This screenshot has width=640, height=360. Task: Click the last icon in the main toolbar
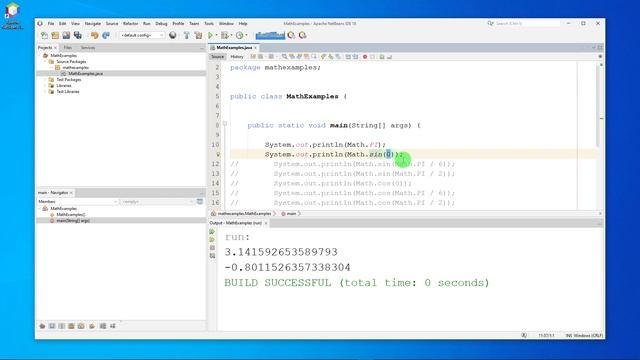tap(302, 36)
